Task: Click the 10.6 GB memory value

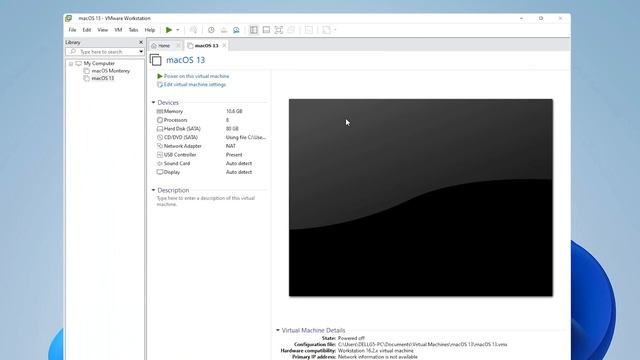Action: pos(234,111)
